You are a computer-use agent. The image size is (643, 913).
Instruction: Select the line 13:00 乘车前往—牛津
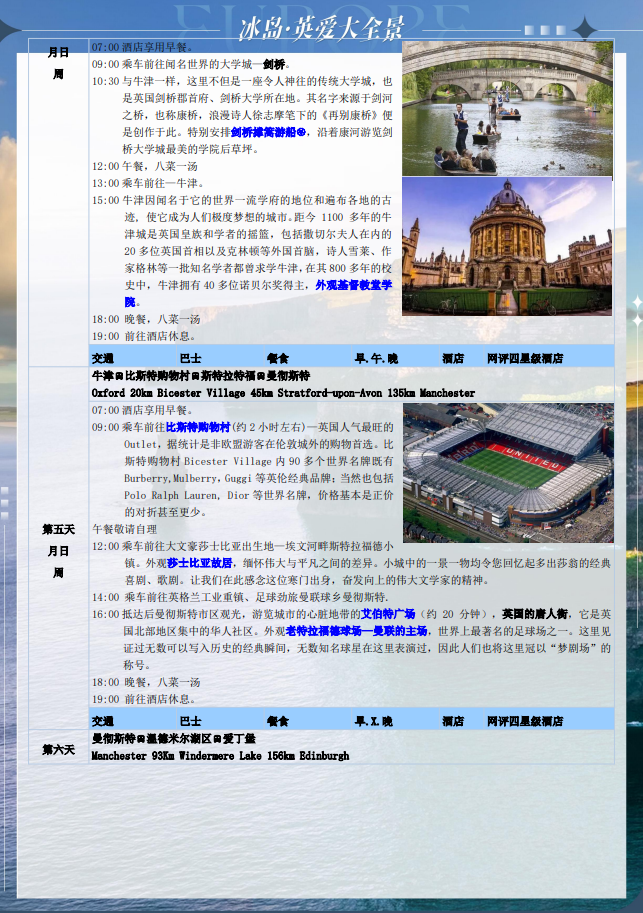tap(148, 183)
